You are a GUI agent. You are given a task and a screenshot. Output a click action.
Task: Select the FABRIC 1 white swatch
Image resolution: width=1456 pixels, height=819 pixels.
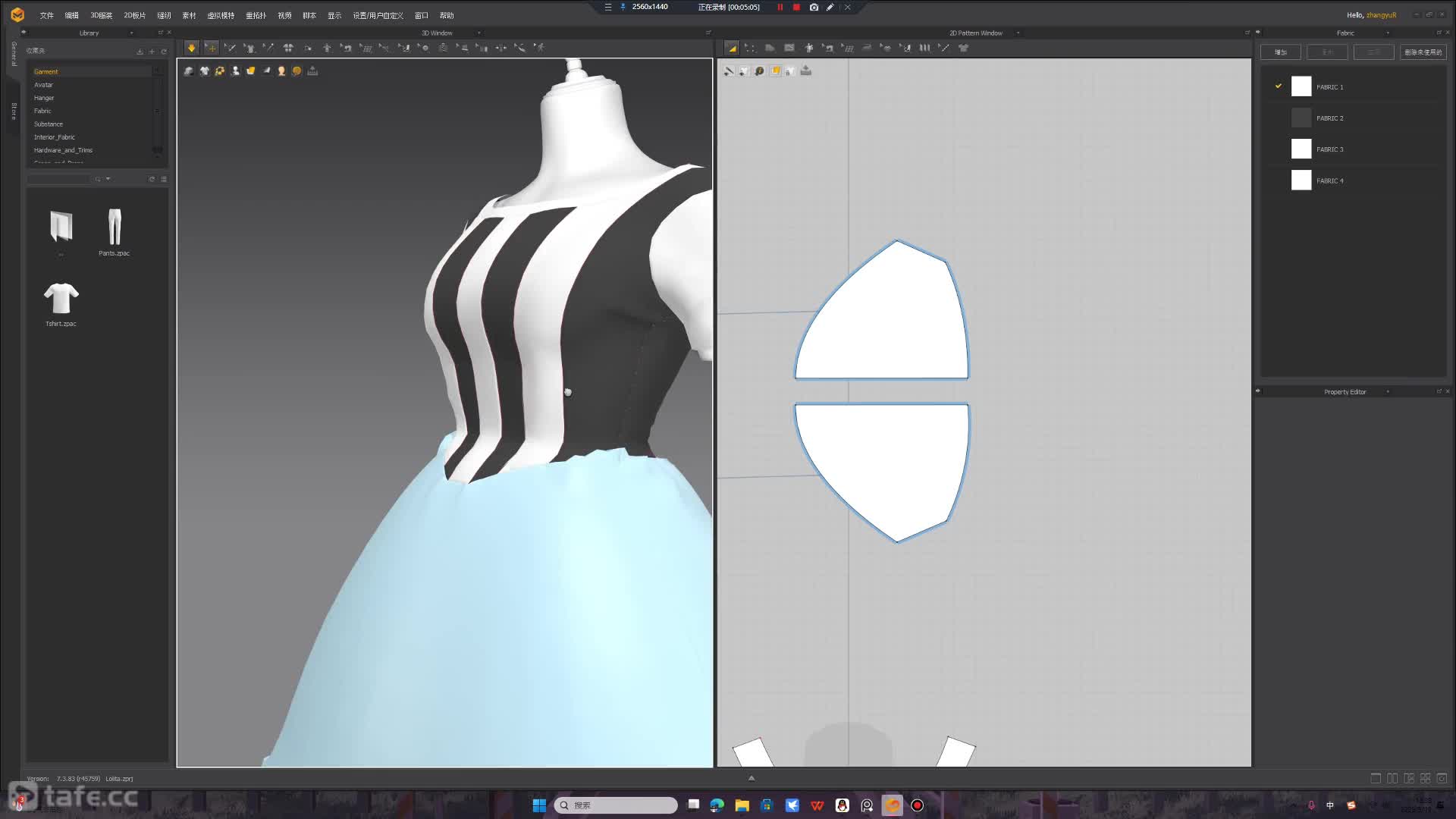[x=1301, y=86]
